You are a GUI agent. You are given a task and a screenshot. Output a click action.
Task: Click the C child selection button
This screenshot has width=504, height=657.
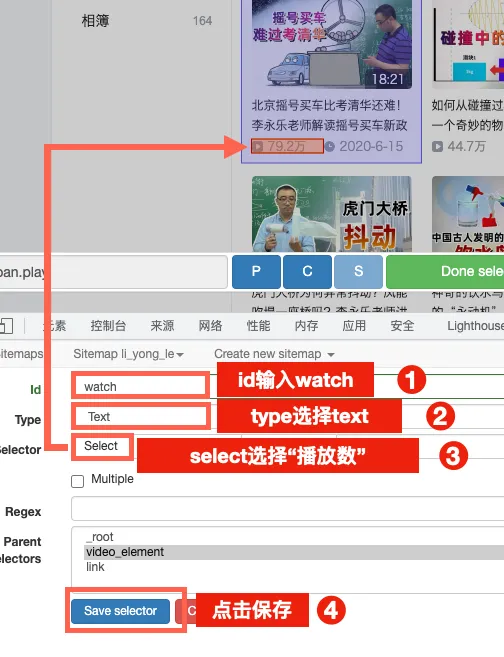[x=307, y=272]
